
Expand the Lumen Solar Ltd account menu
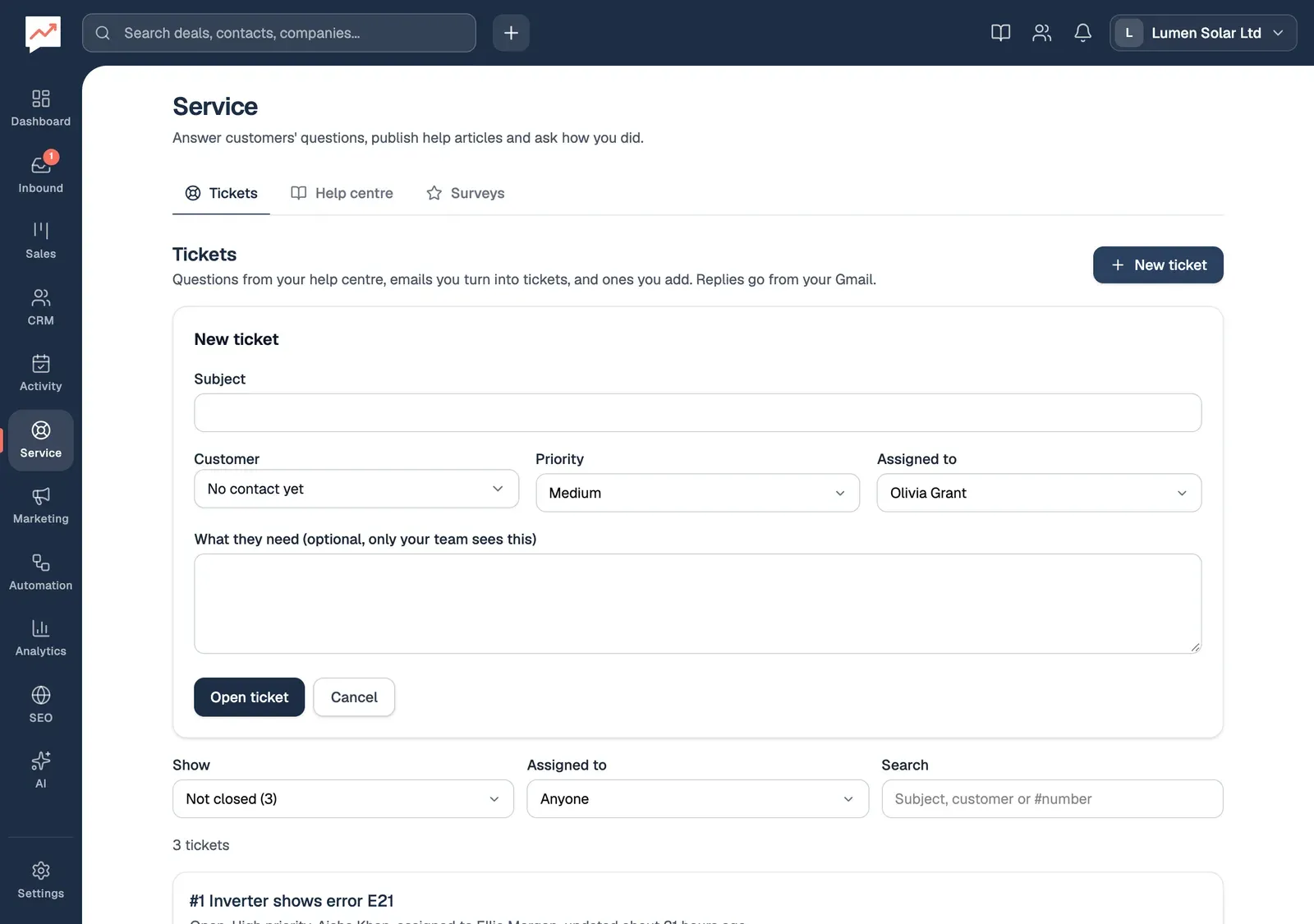click(1203, 33)
